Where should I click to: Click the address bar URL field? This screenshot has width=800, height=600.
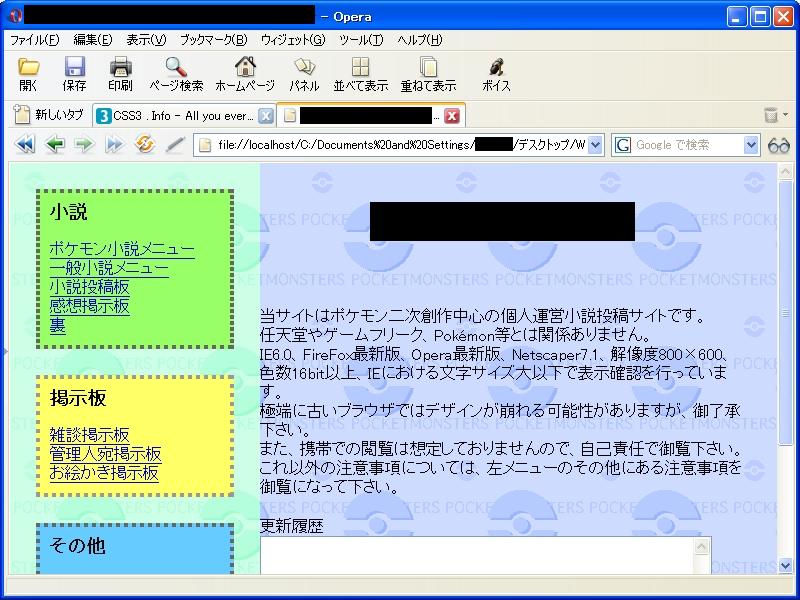(401, 145)
